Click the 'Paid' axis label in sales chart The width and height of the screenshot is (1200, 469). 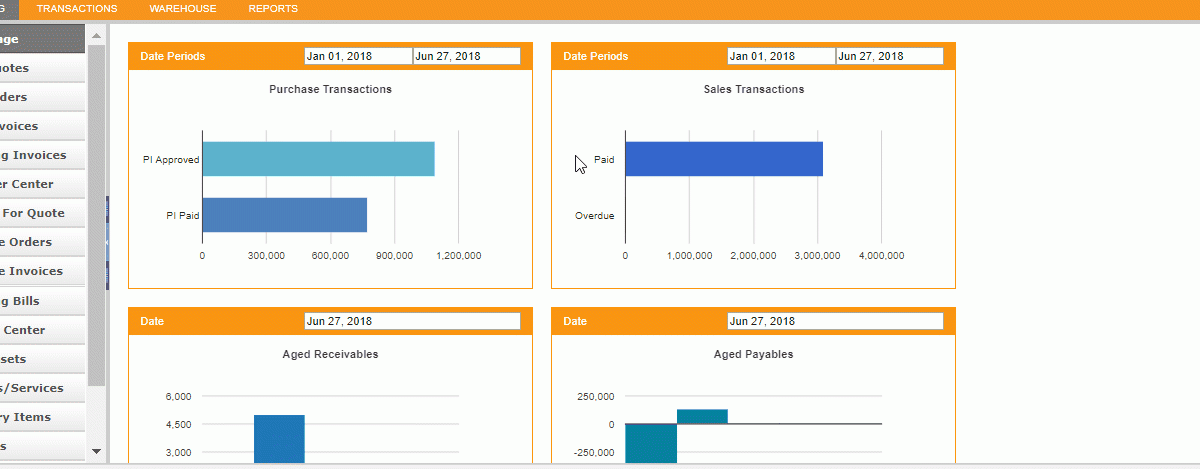click(x=604, y=159)
